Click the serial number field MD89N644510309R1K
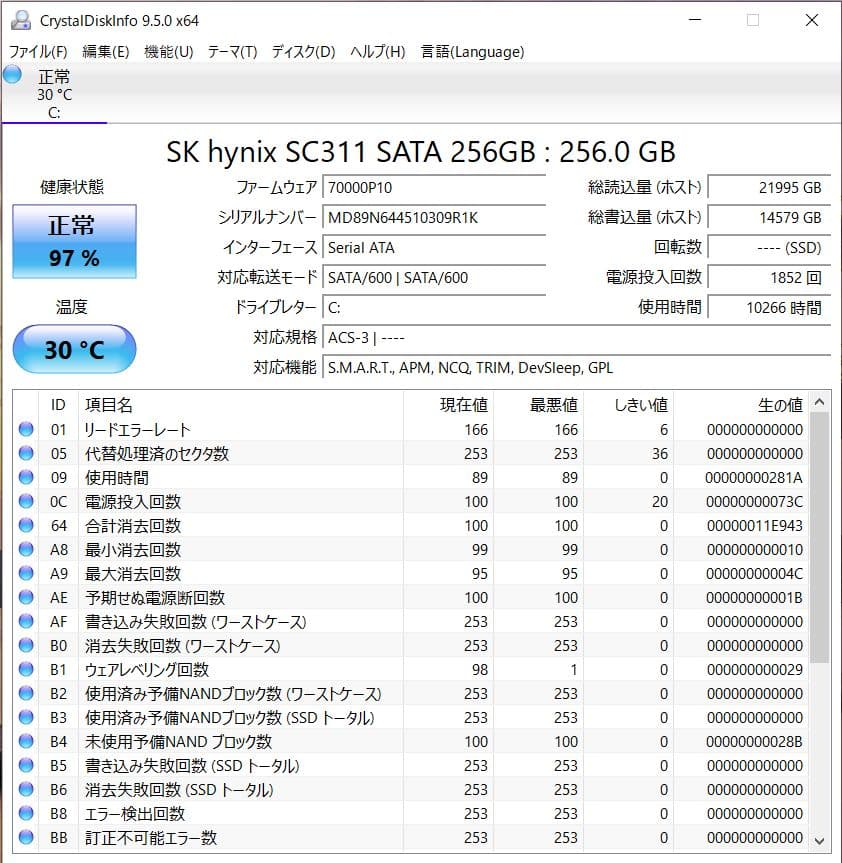The height and width of the screenshot is (863, 842). pos(432,217)
